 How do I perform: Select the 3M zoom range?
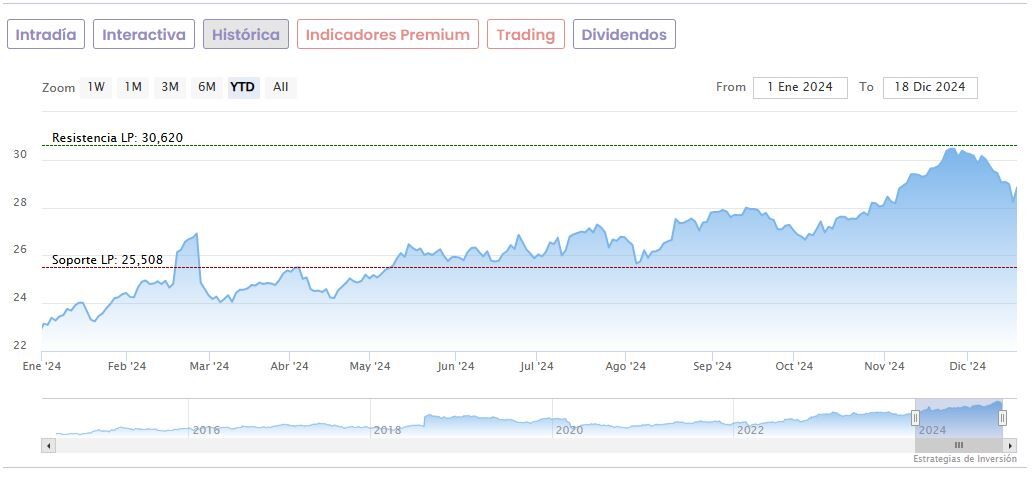170,87
